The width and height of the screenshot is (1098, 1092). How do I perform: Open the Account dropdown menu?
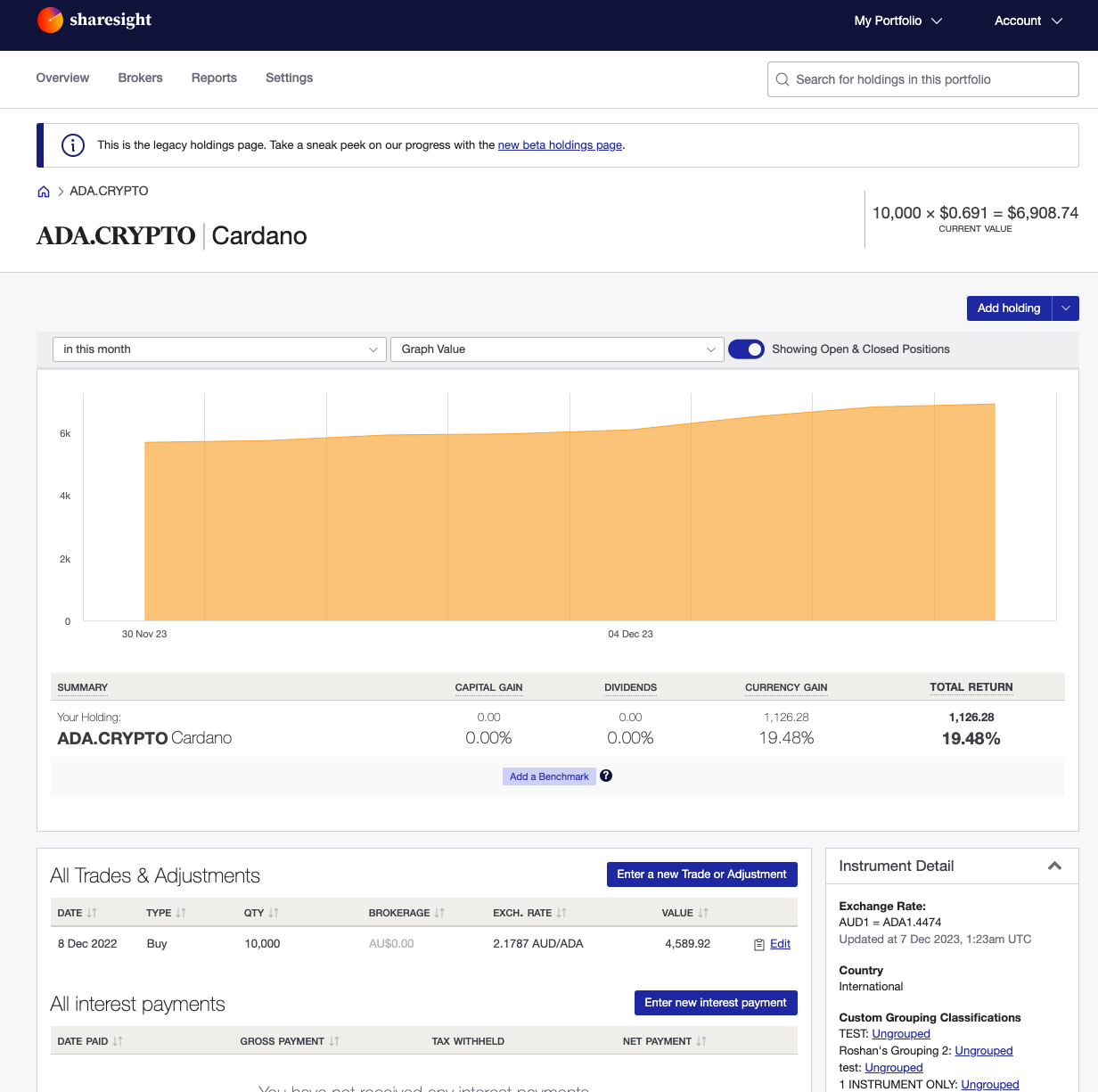point(1028,21)
